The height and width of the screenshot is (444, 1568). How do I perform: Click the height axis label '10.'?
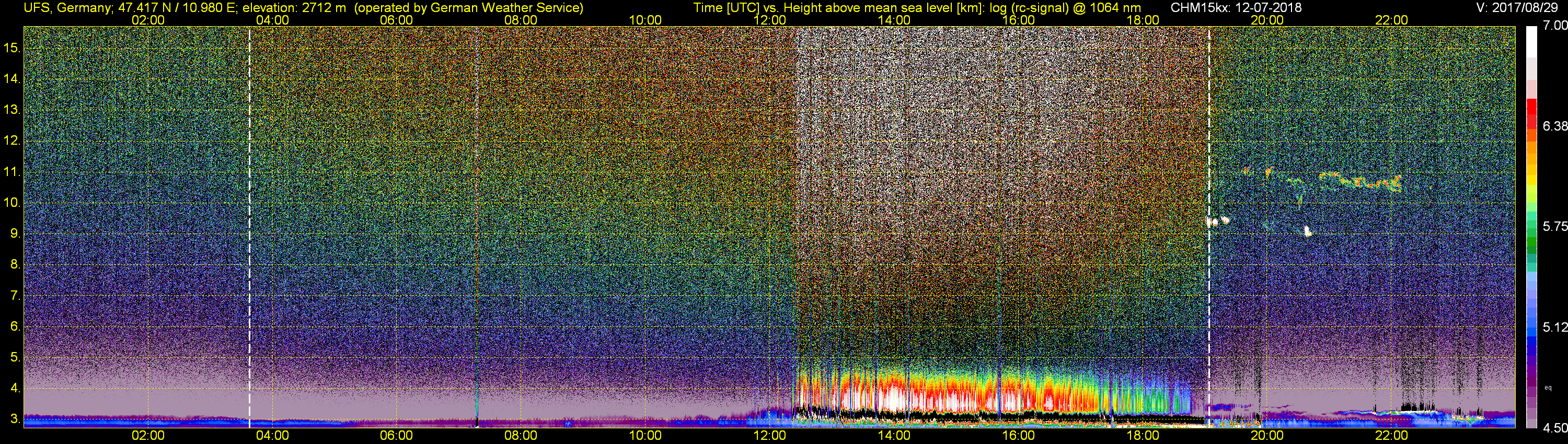click(x=12, y=203)
